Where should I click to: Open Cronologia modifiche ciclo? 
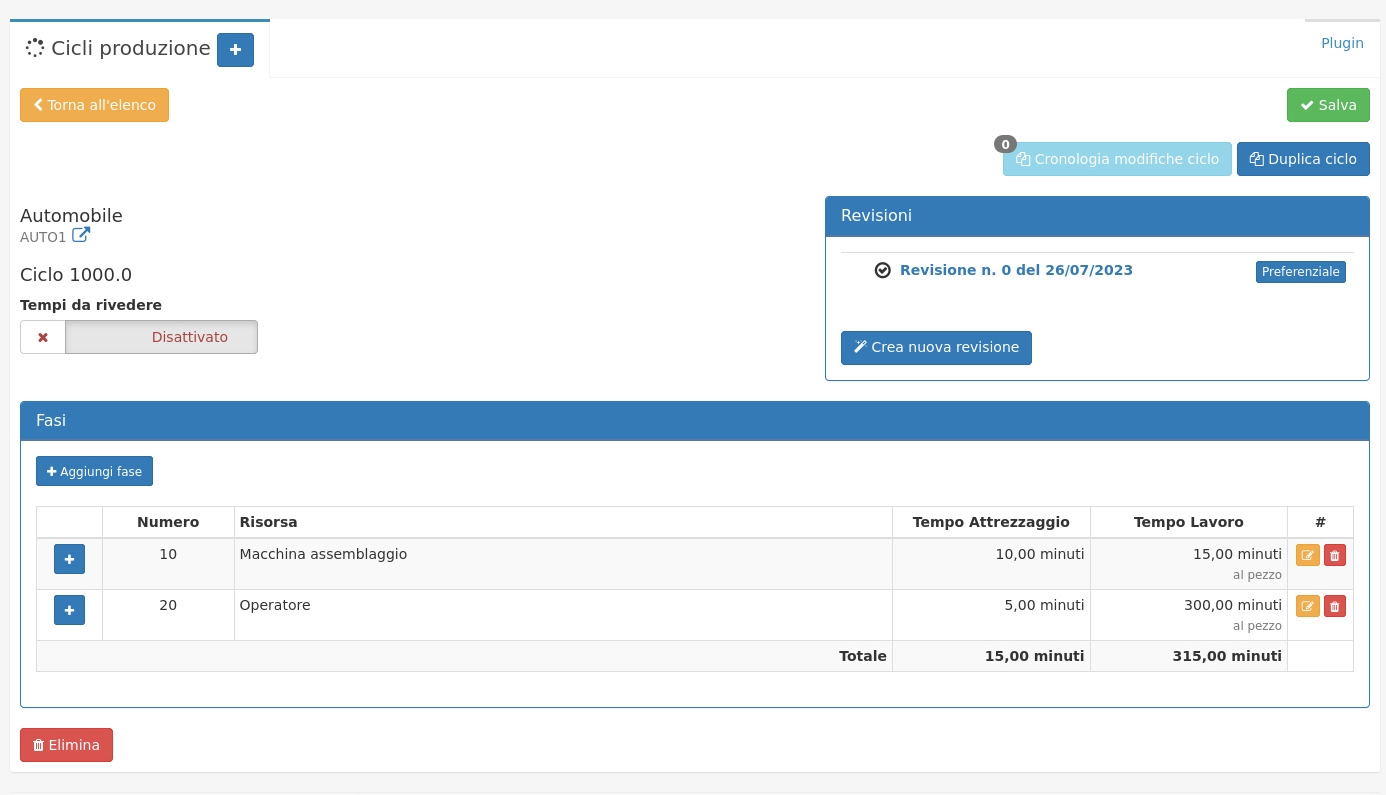[1116, 159]
